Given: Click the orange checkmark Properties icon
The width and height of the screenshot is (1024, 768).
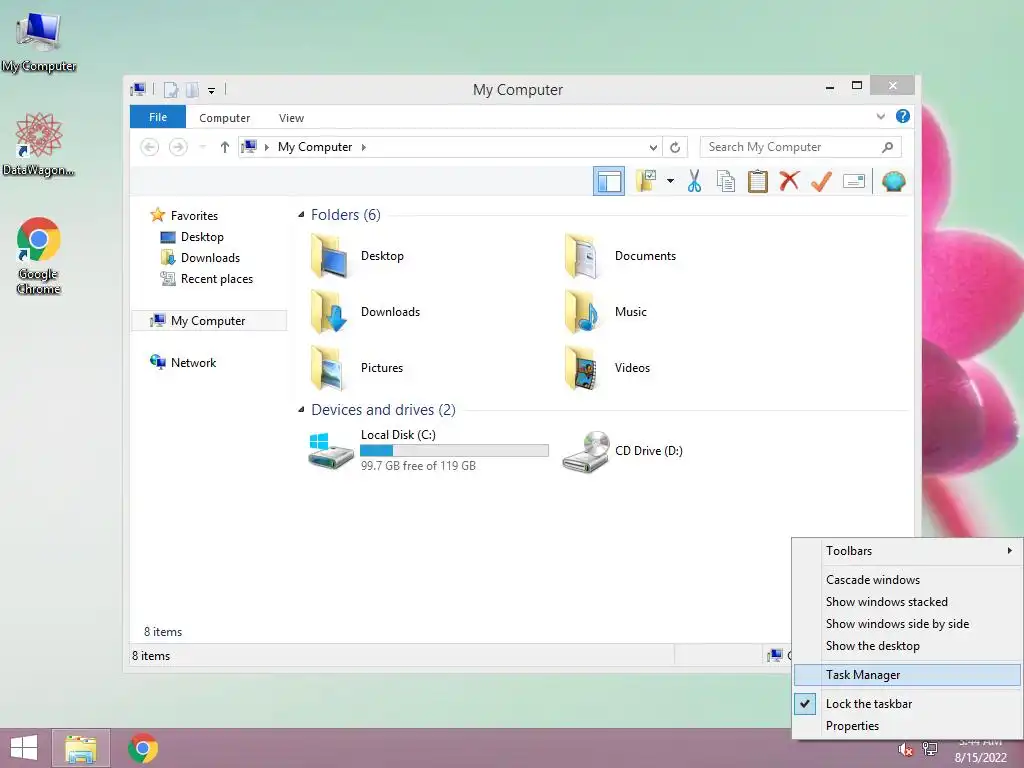Looking at the screenshot, I should click(821, 181).
